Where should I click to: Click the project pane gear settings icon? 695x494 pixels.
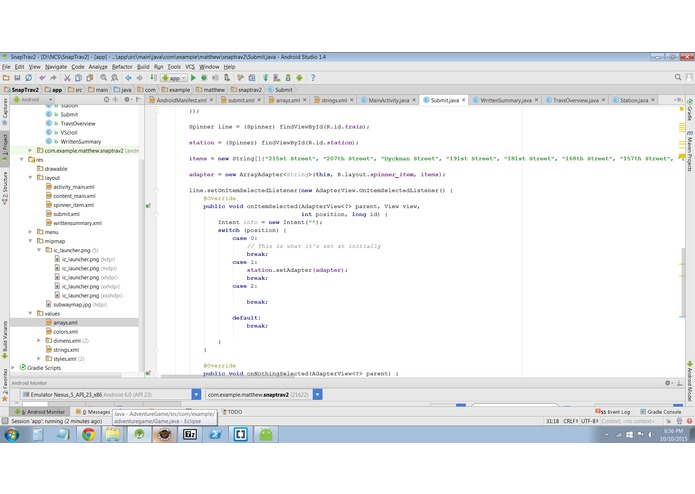127,100
